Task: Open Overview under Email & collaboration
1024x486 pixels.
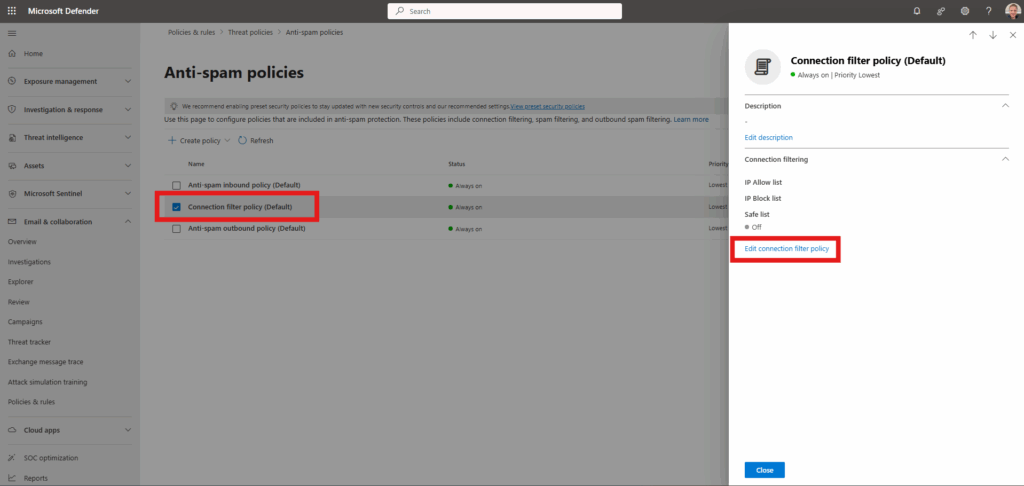Action: (x=22, y=242)
